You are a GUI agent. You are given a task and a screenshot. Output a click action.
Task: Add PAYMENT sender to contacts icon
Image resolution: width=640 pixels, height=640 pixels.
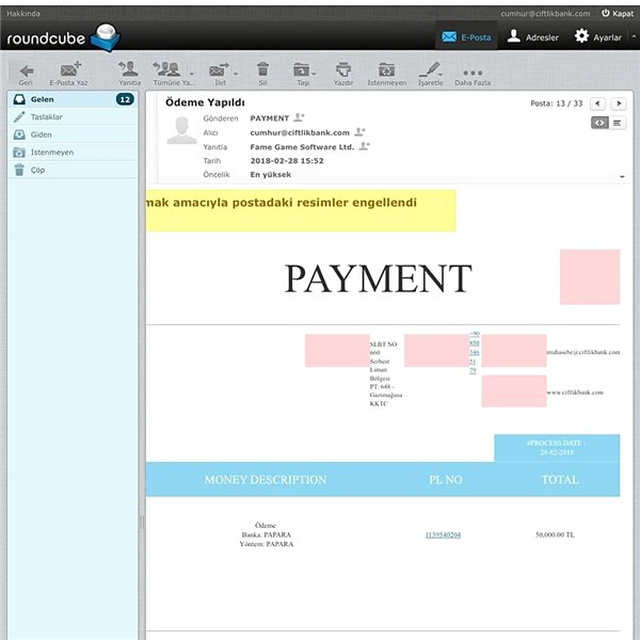(x=299, y=118)
